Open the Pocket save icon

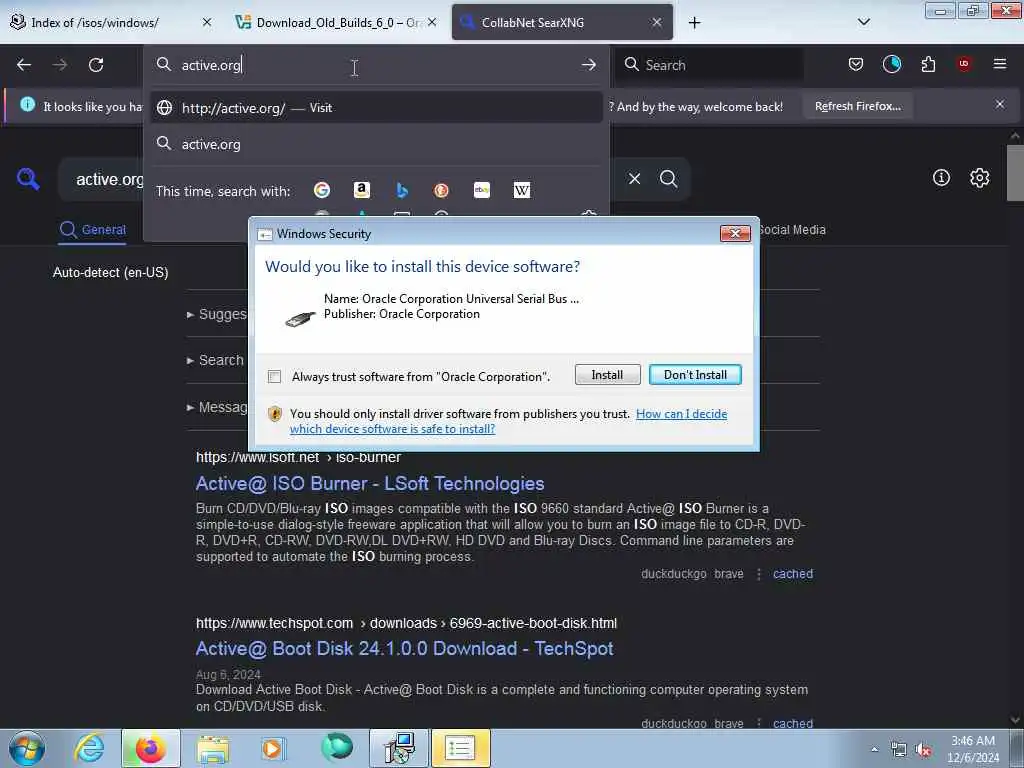(x=856, y=64)
